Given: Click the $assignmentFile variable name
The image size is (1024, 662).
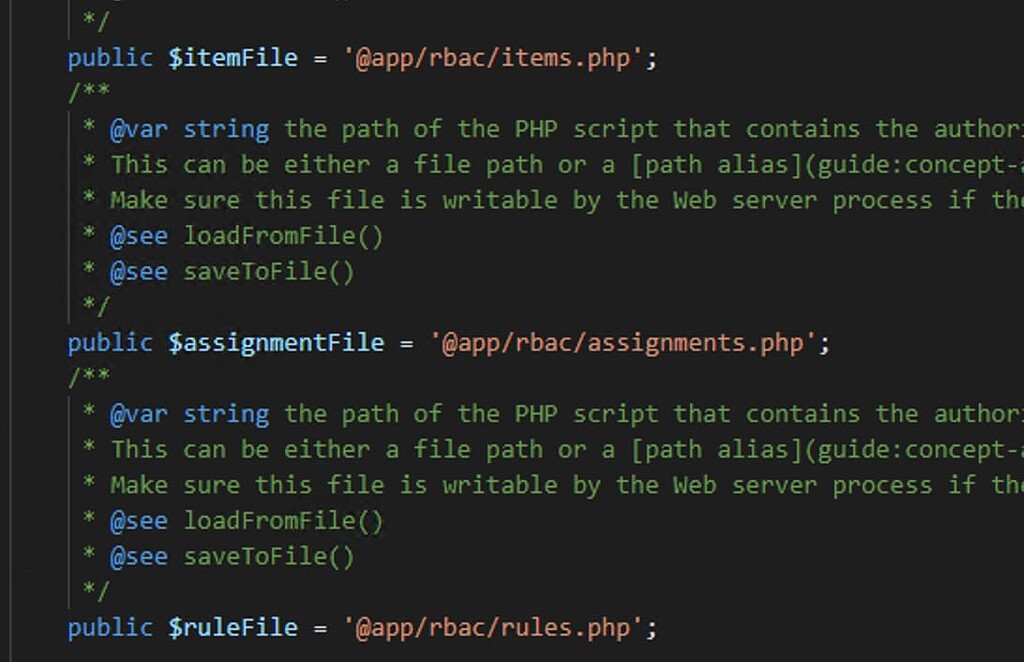Looking at the screenshot, I should point(276,343).
